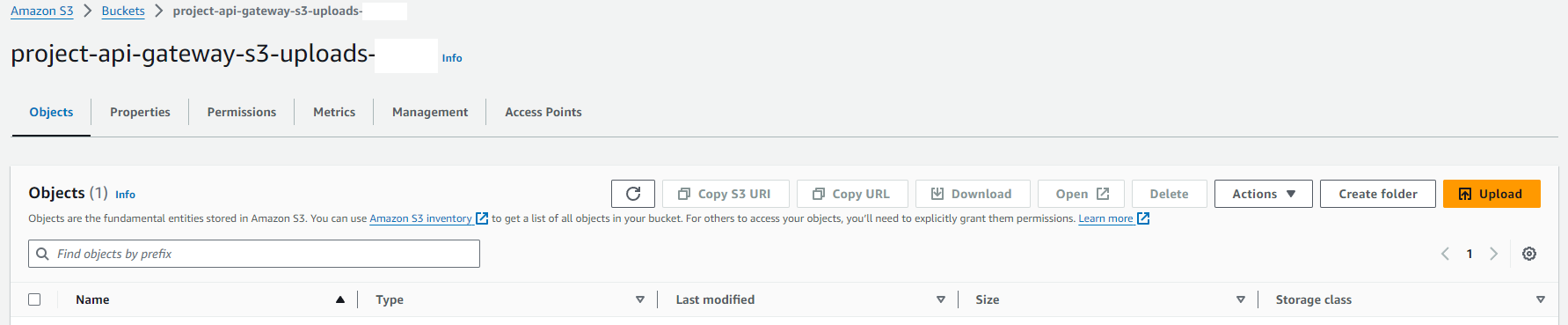Click the refresh objects icon button

633,194
